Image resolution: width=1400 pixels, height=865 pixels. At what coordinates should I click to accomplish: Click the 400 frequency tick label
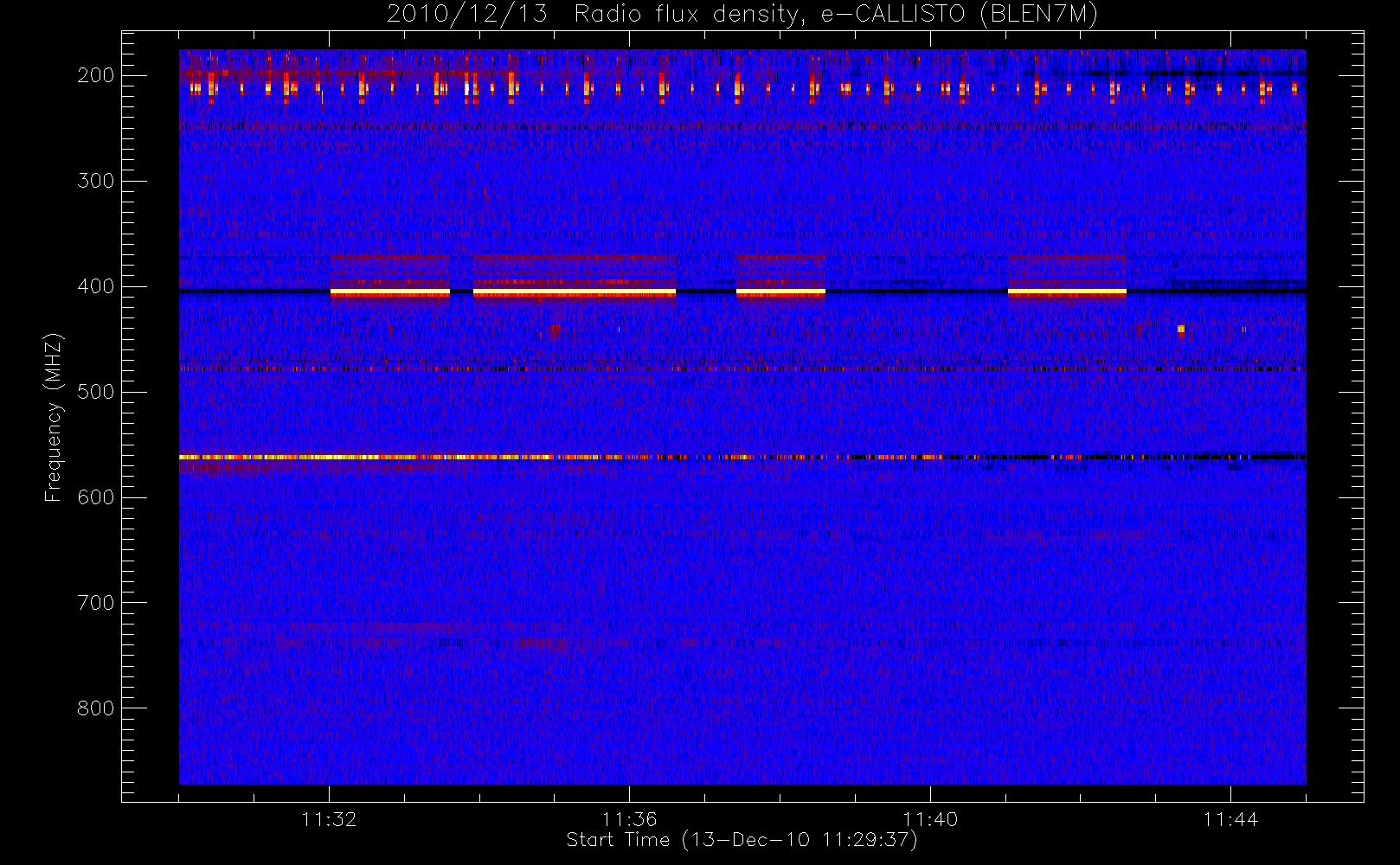pyautogui.click(x=96, y=286)
